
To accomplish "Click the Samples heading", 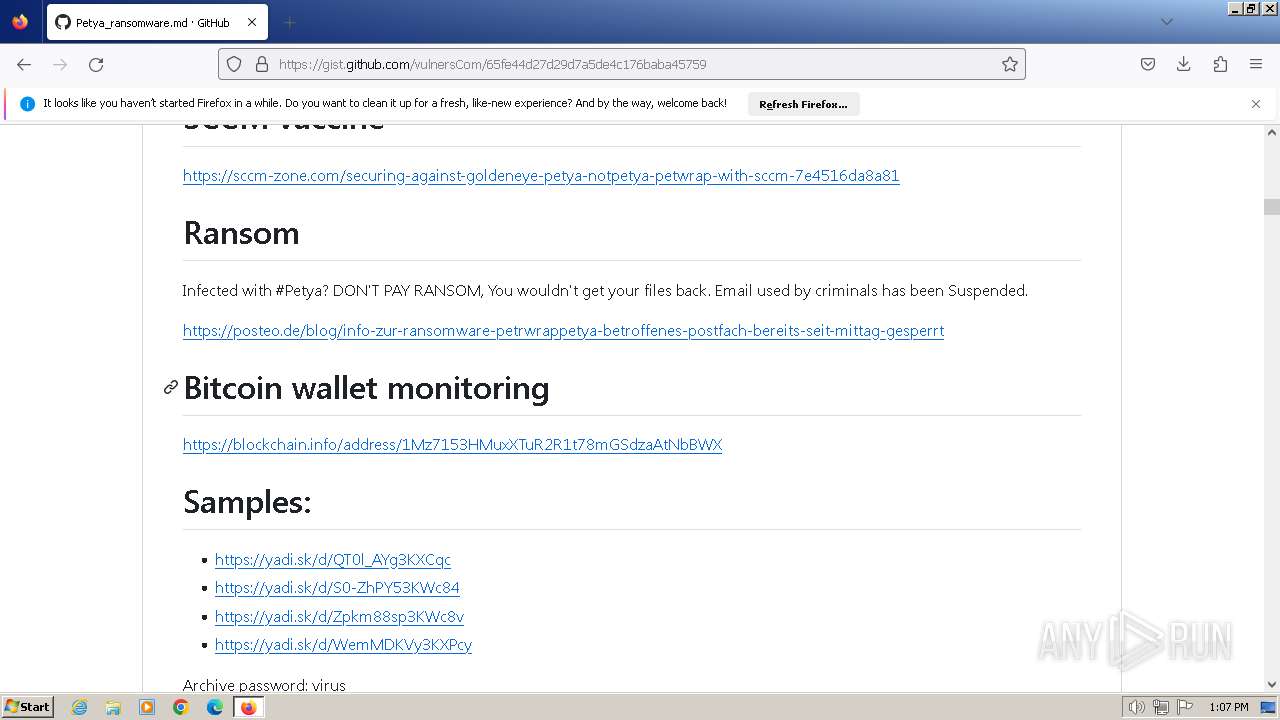I will click(247, 502).
